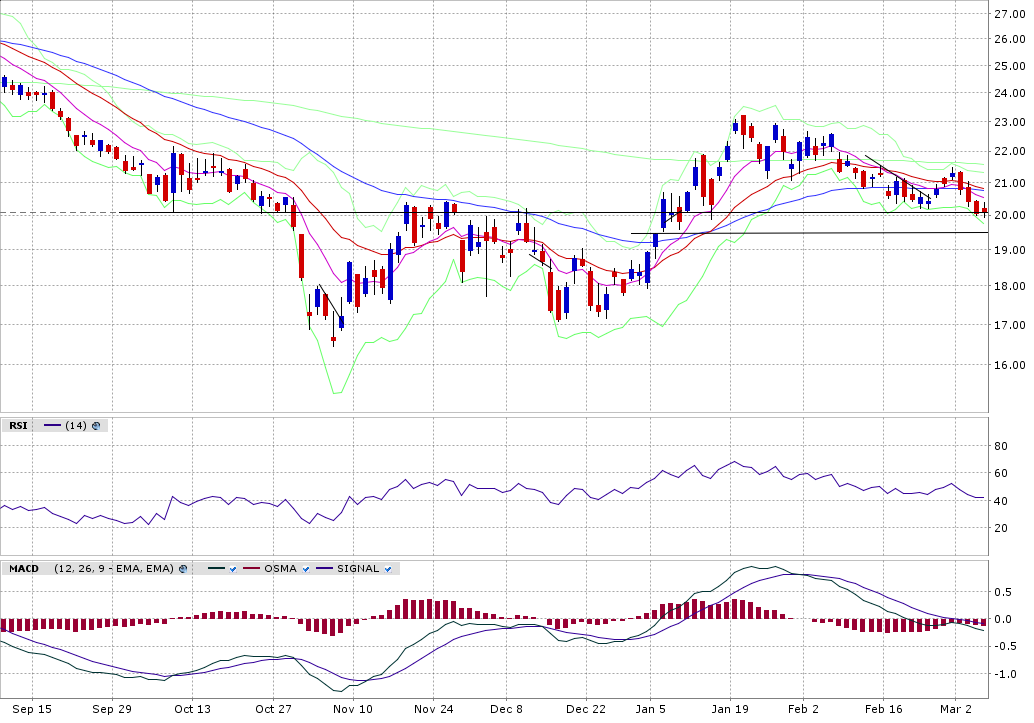1034x723 pixels.
Task: Click the red OSMA color swatch
Action: pos(251,569)
